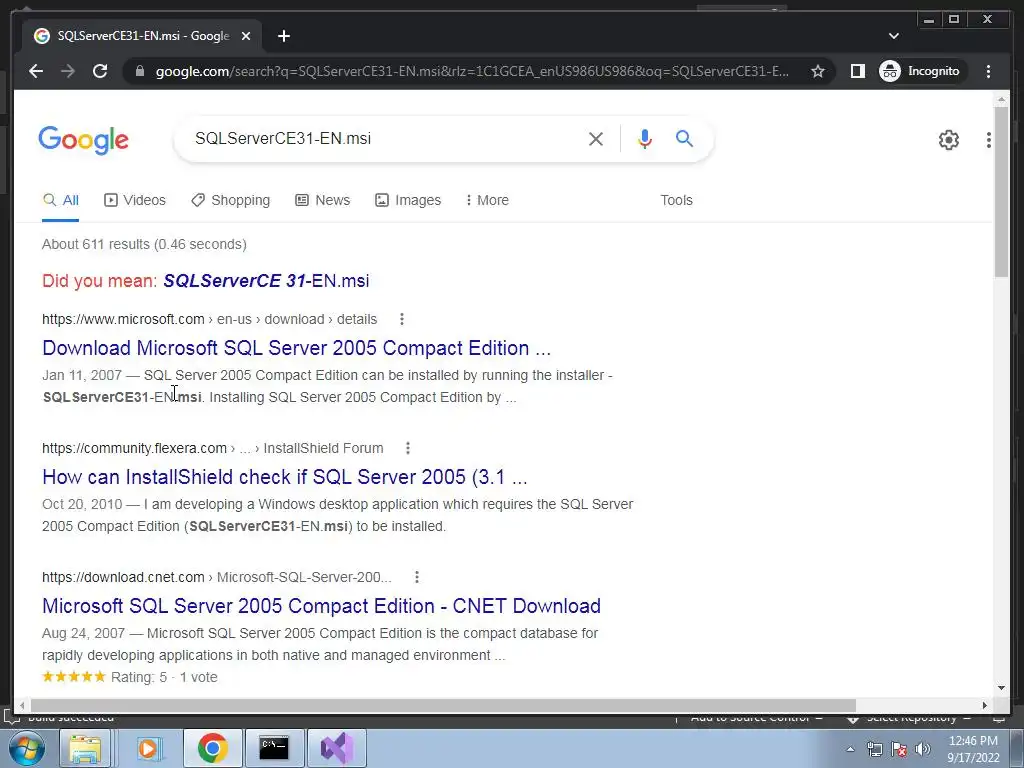The width and height of the screenshot is (1024, 768).
Task: Open Chrome's three-dot menu
Action: pyautogui.click(x=988, y=71)
